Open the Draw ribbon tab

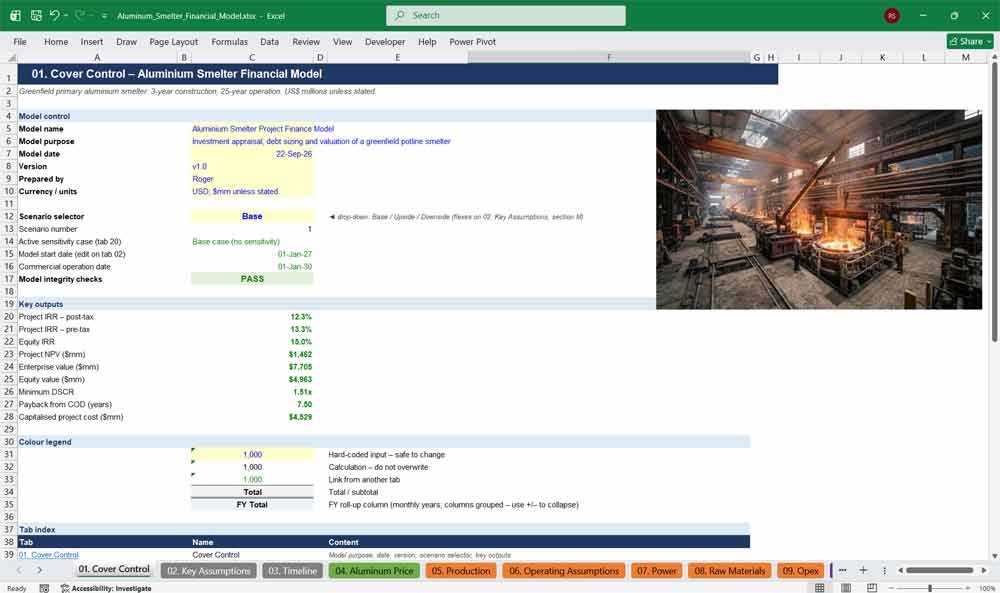pyautogui.click(x=126, y=41)
